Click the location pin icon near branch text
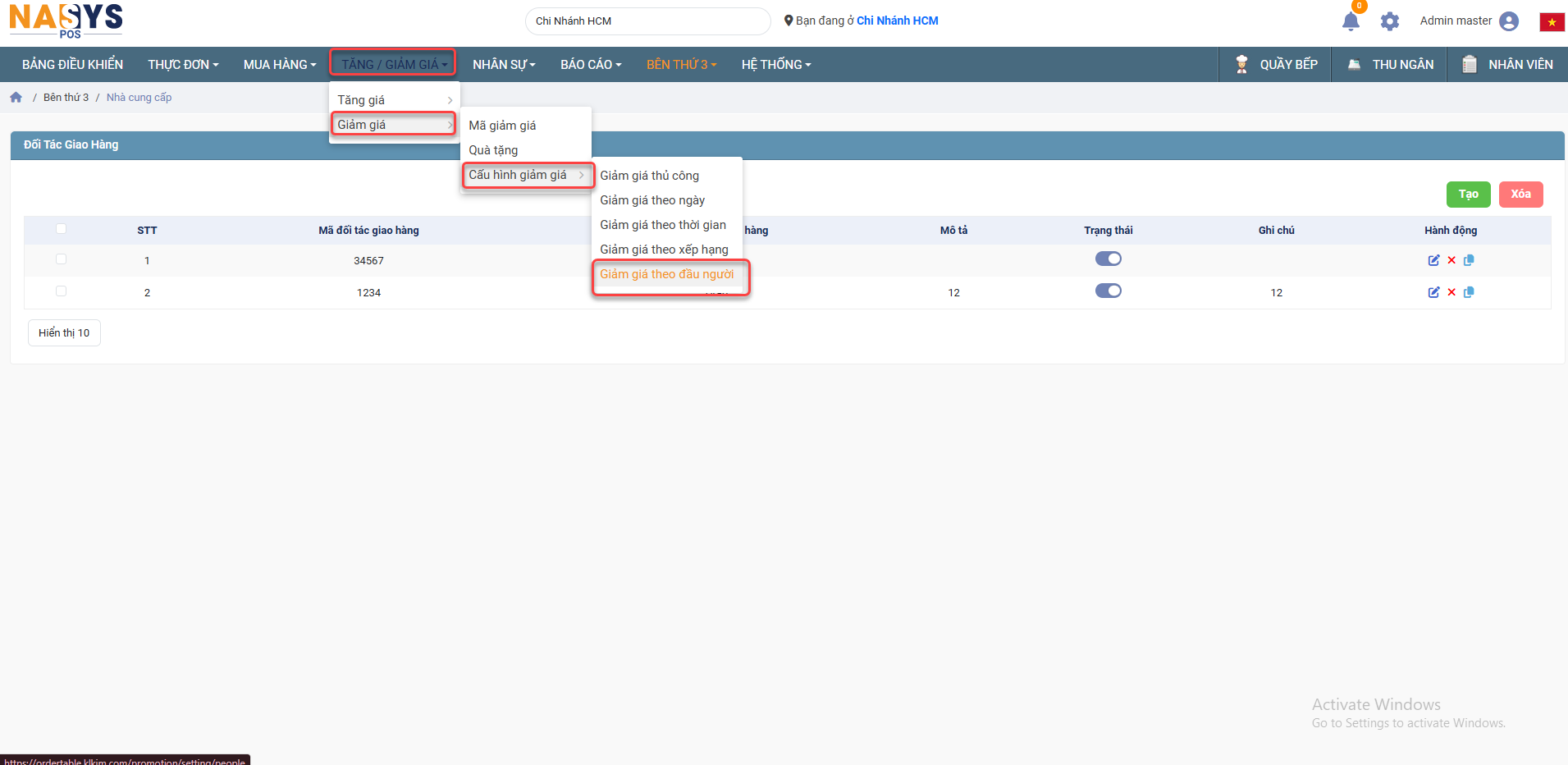Image resolution: width=1568 pixels, height=765 pixels. (789, 21)
